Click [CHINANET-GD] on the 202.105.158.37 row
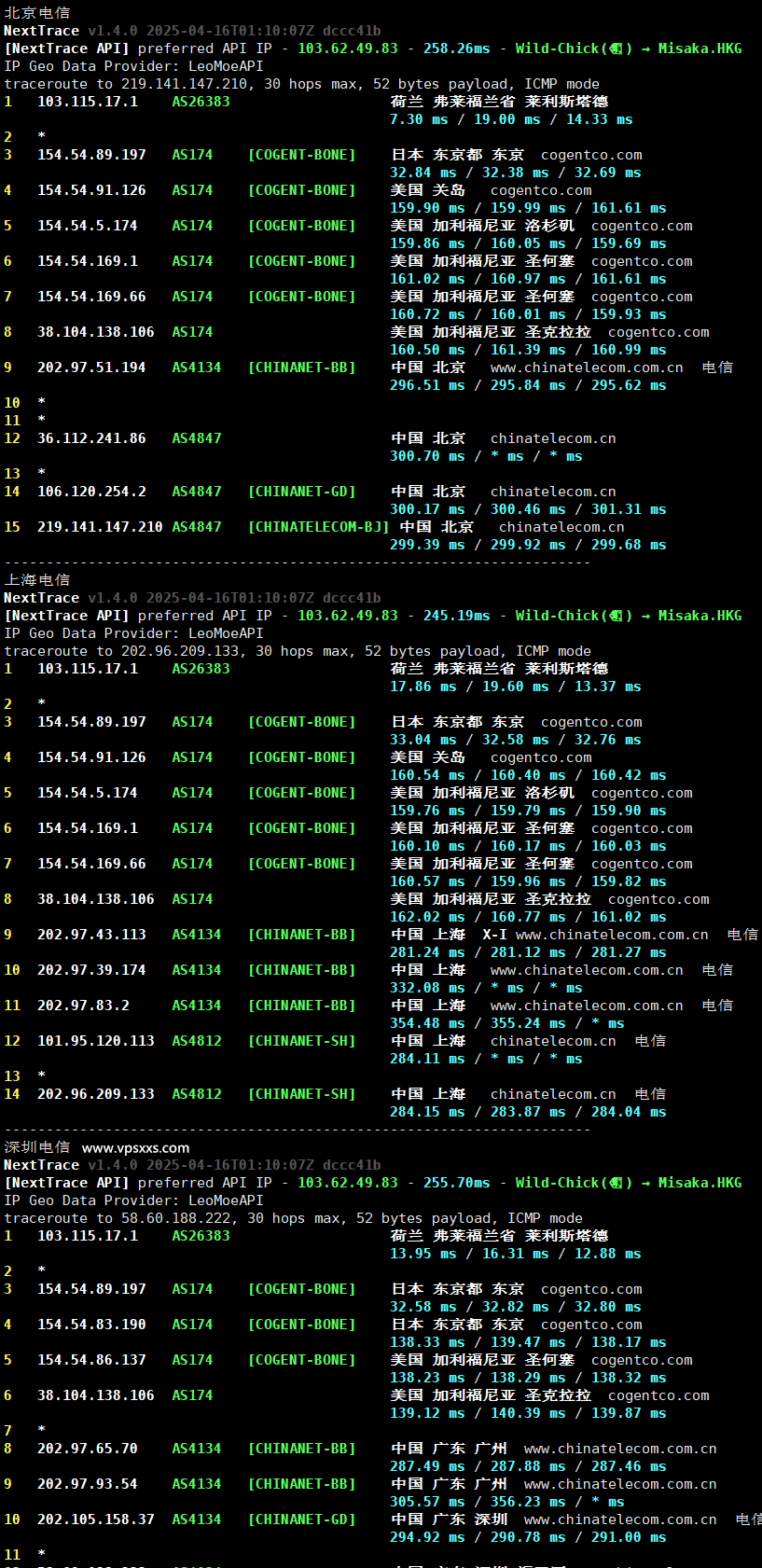This screenshot has height=1568, width=762. [x=301, y=1519]
